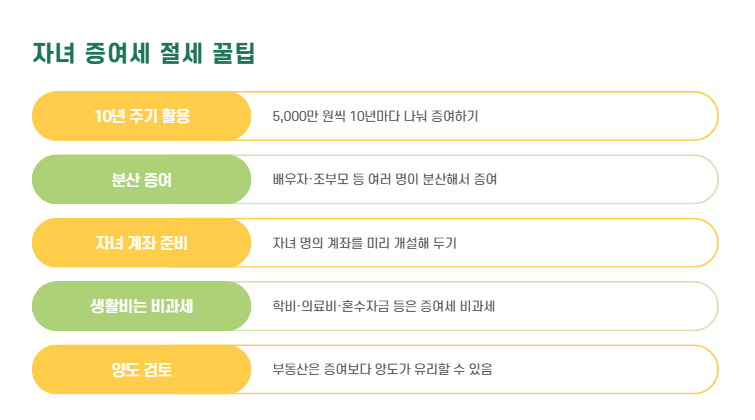Screen dimensions: 755x420
Task: Select the yellow 10년 주기 활용 label
Action: (142, 116)
